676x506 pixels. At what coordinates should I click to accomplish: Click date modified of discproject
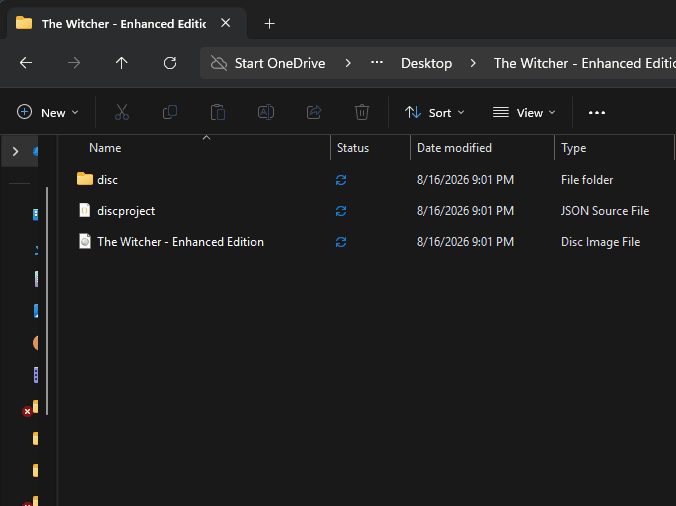click(465, 211)
